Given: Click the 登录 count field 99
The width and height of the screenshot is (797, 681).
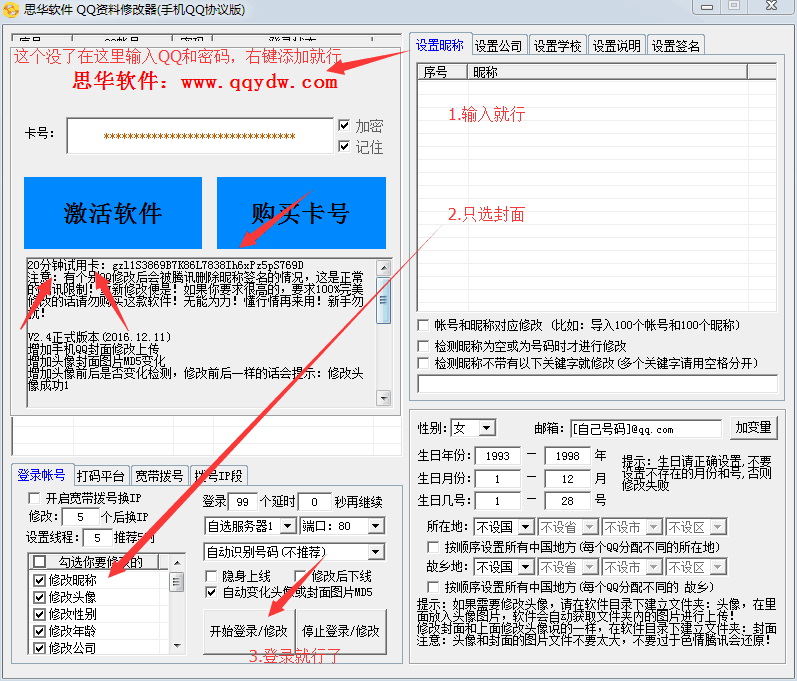Looking at the screenshot, I should 243,502.
